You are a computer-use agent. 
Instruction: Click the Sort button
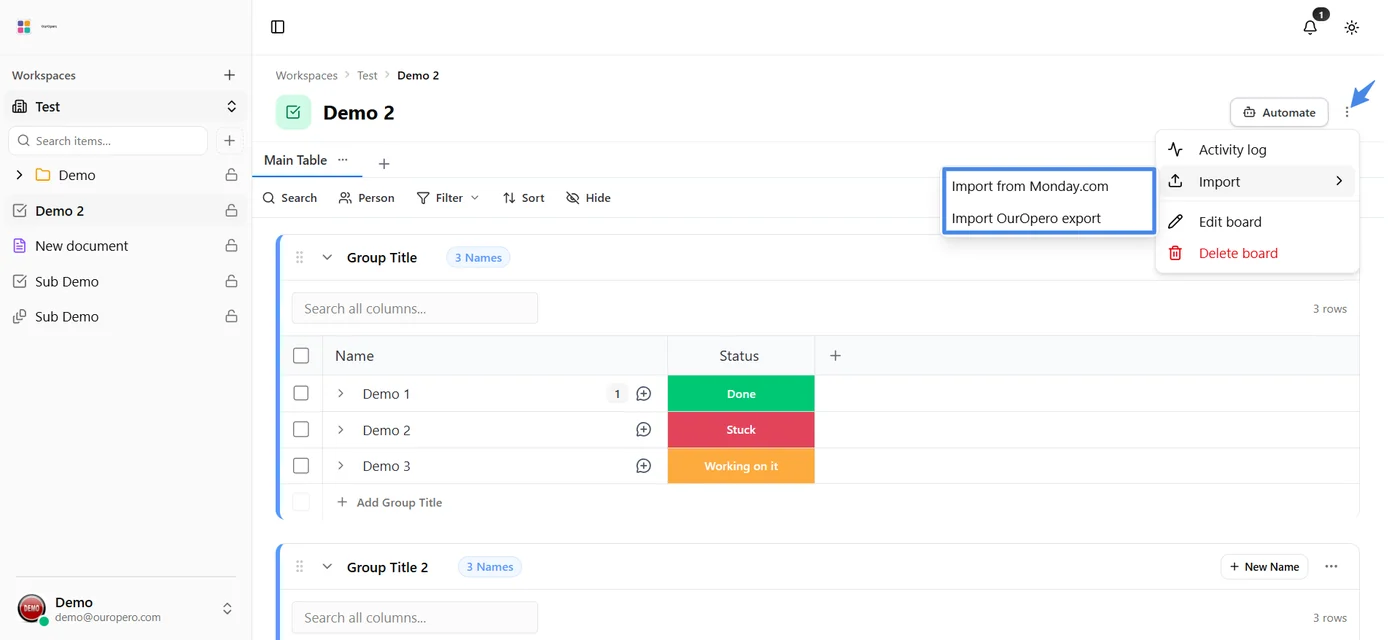click(524, 198)
